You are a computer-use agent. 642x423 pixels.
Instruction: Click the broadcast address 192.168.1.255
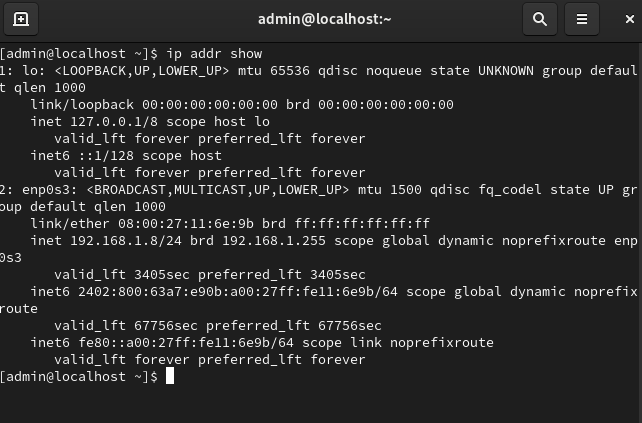point(274,240)
